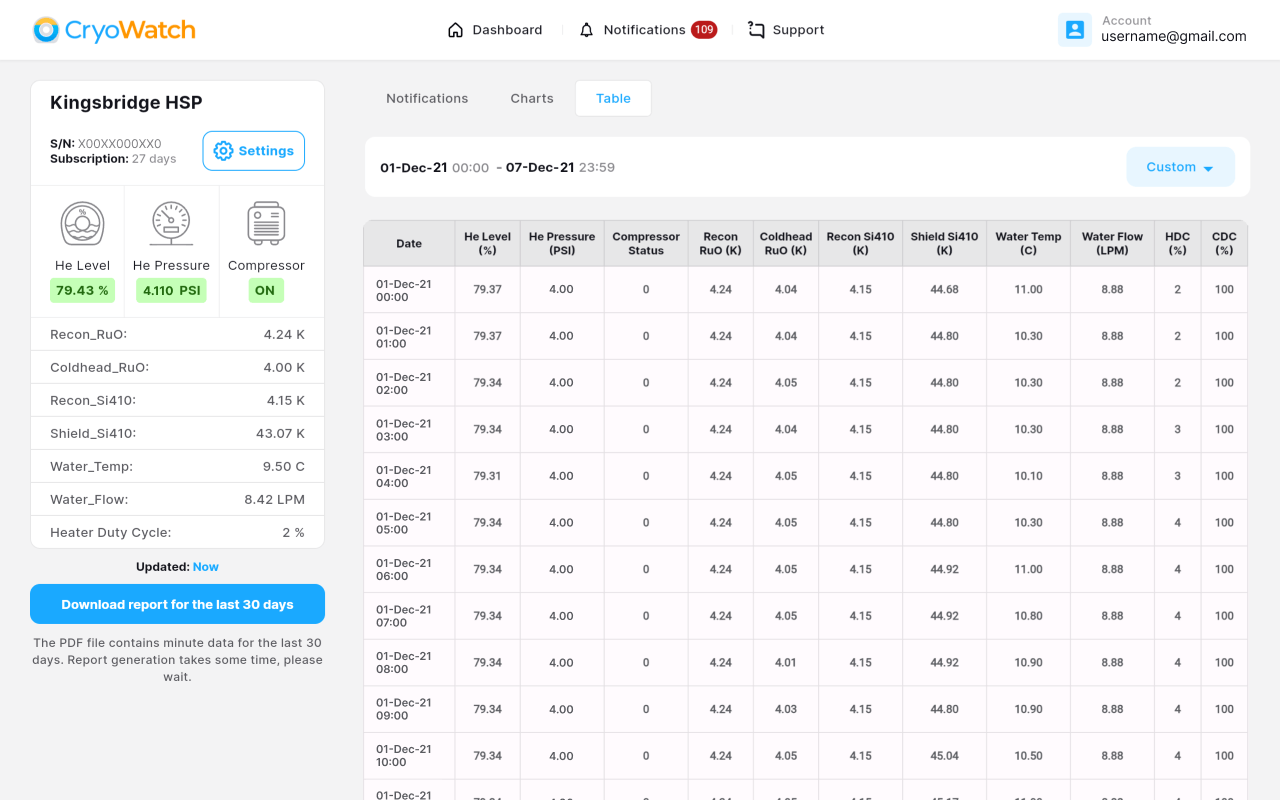Select the Table tab
Screen dimensions: 1280x800
click(x=613, y=98)
